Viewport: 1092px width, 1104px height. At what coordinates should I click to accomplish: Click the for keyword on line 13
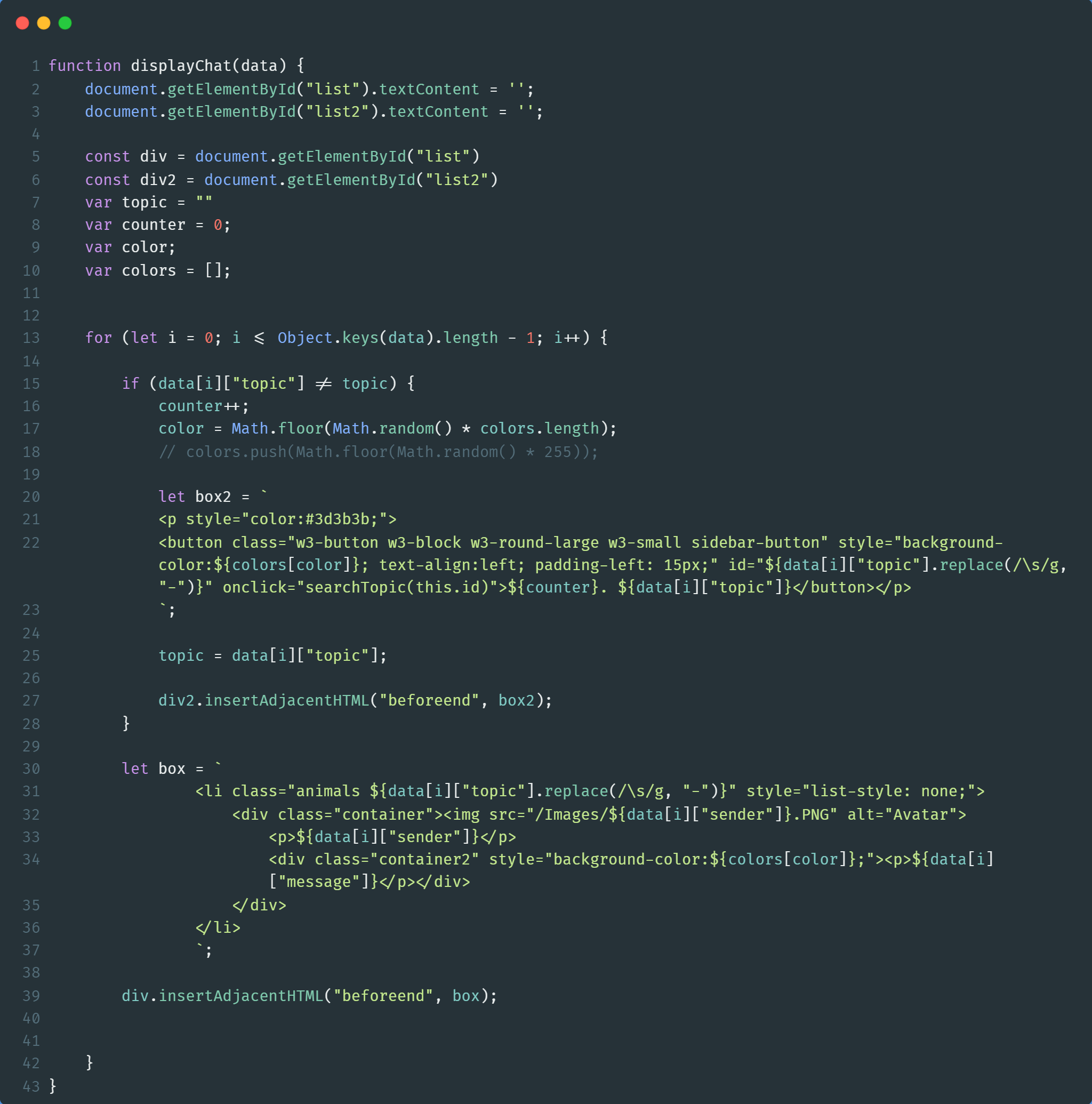(98, 338)
